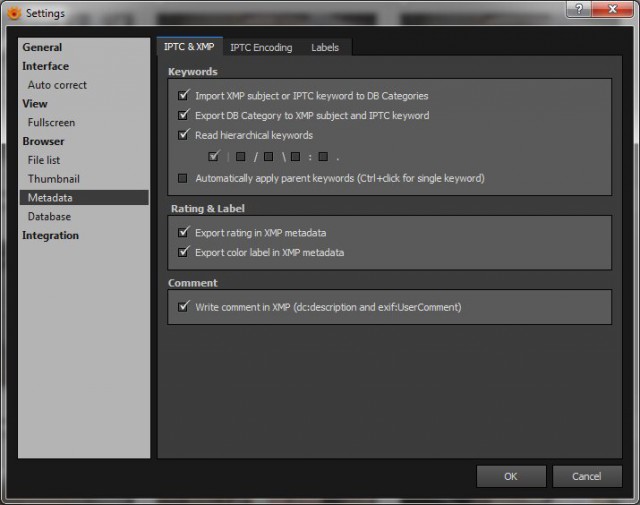The image size is (640, 505).
Task: Toggle Write comment in XMP checkbox
Action: coord(183,307)
